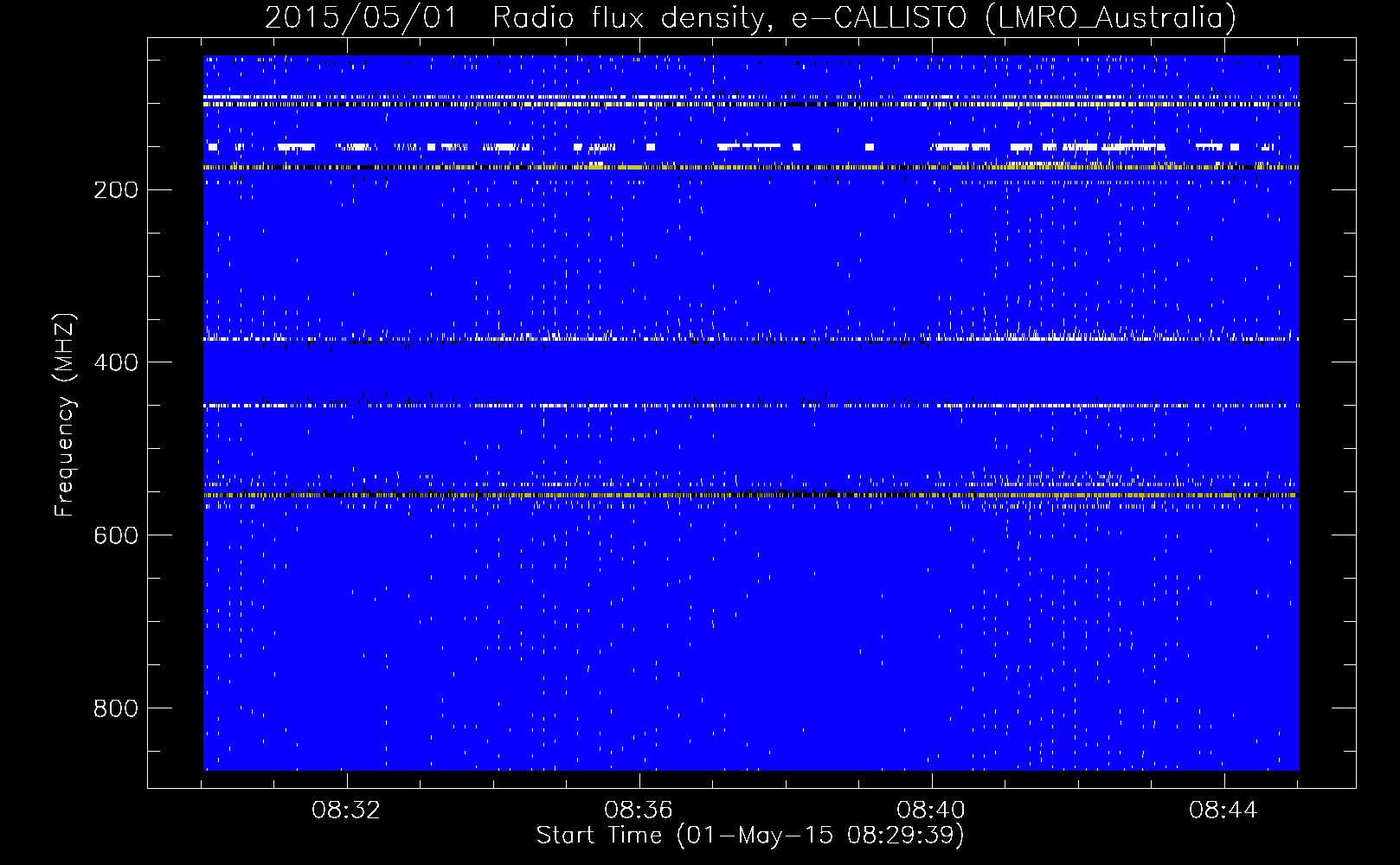The height and width of the screenshot is (865, 1400).
Task: Select the 08:36 time tick label
Action: tap(639, 811)
